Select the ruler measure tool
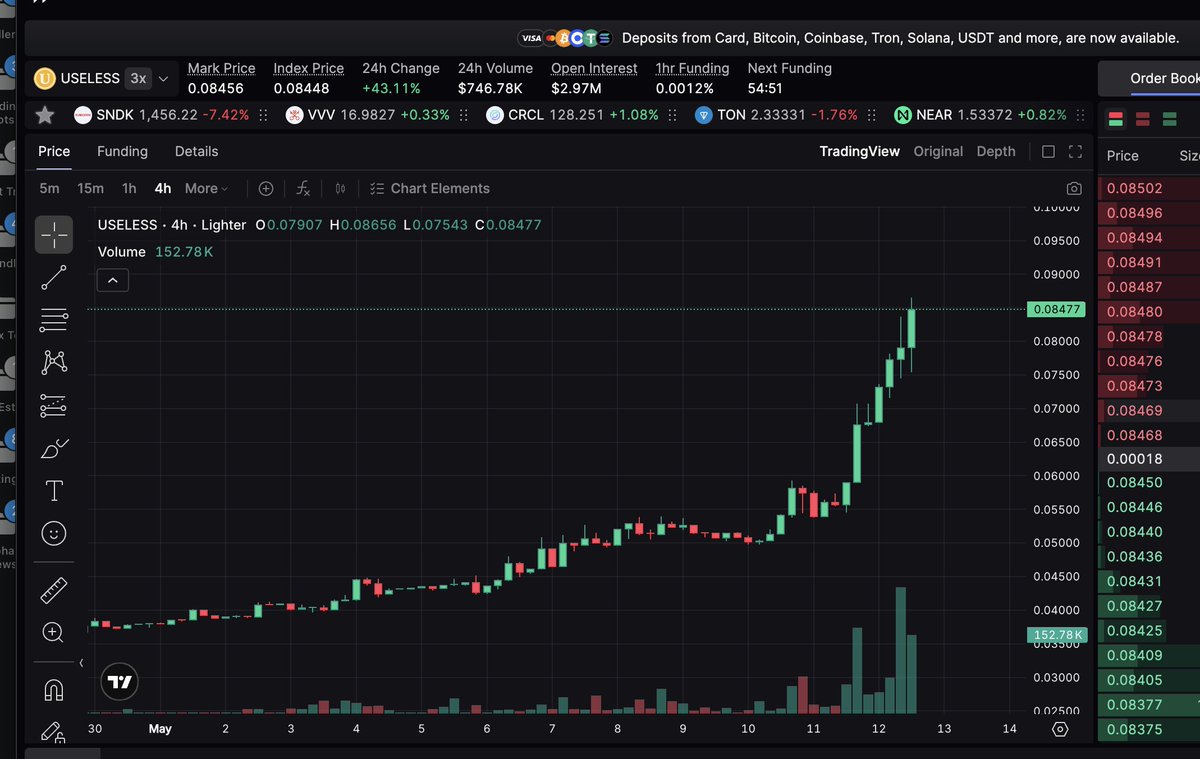 pyautogui.click(x=54, y=590)
